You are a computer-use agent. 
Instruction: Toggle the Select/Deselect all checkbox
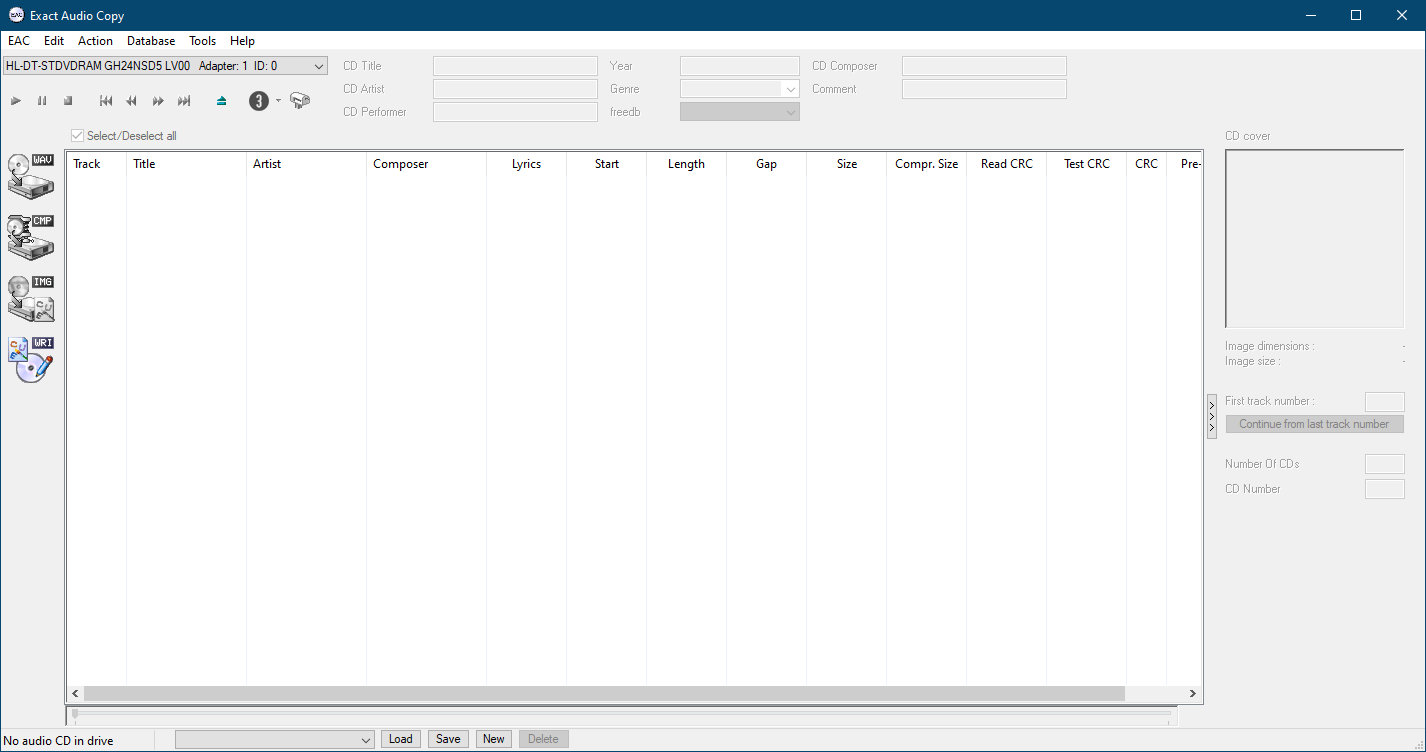pyautogui.click(x=78, y=136)
